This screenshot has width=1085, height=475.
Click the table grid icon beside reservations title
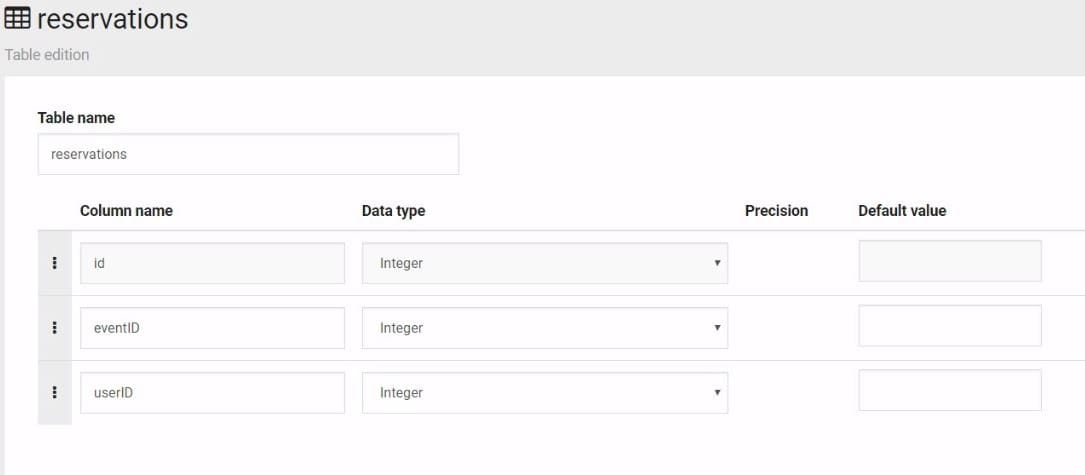[x=17, y=19]
